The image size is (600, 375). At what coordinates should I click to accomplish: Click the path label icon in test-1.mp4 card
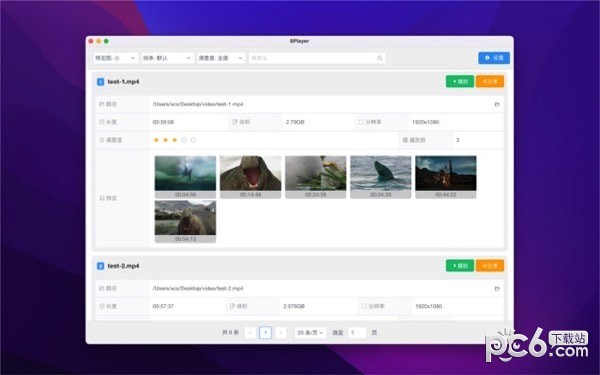102,104
